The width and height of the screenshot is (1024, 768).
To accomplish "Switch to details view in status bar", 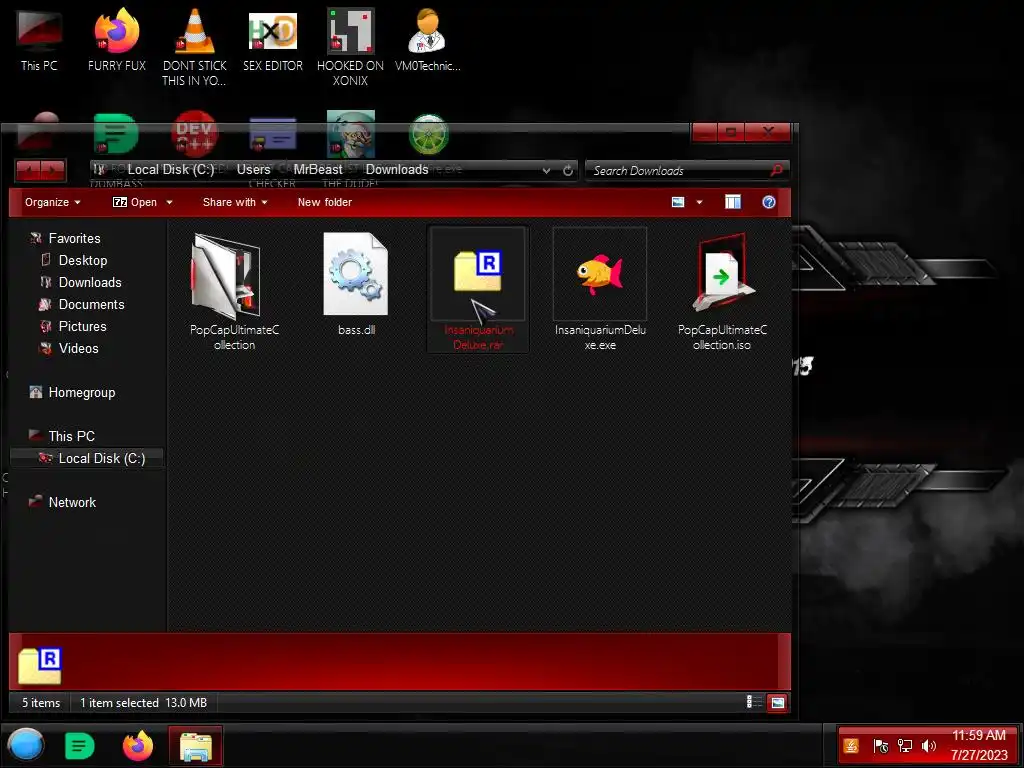I will pyautogui.click(x=754, y=702).
